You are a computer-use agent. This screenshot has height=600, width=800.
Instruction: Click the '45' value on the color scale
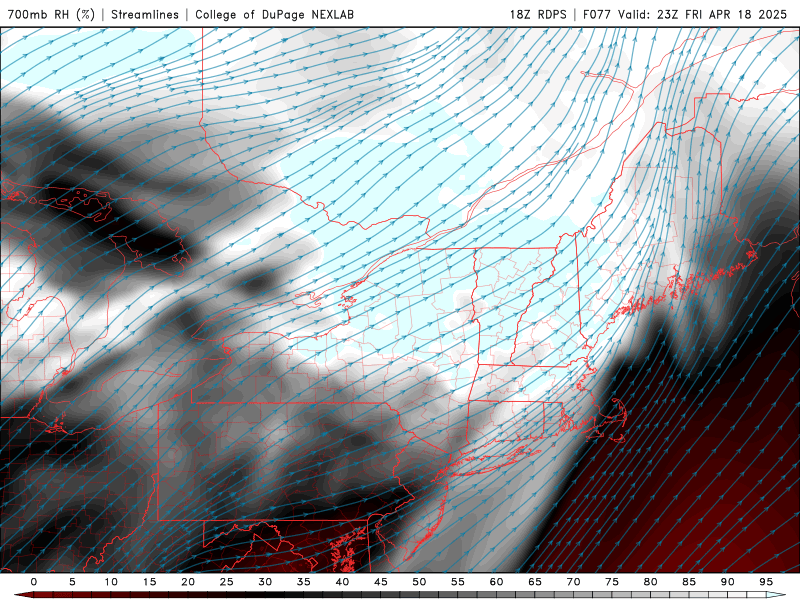pyautogui.click(x=381, y=582)
